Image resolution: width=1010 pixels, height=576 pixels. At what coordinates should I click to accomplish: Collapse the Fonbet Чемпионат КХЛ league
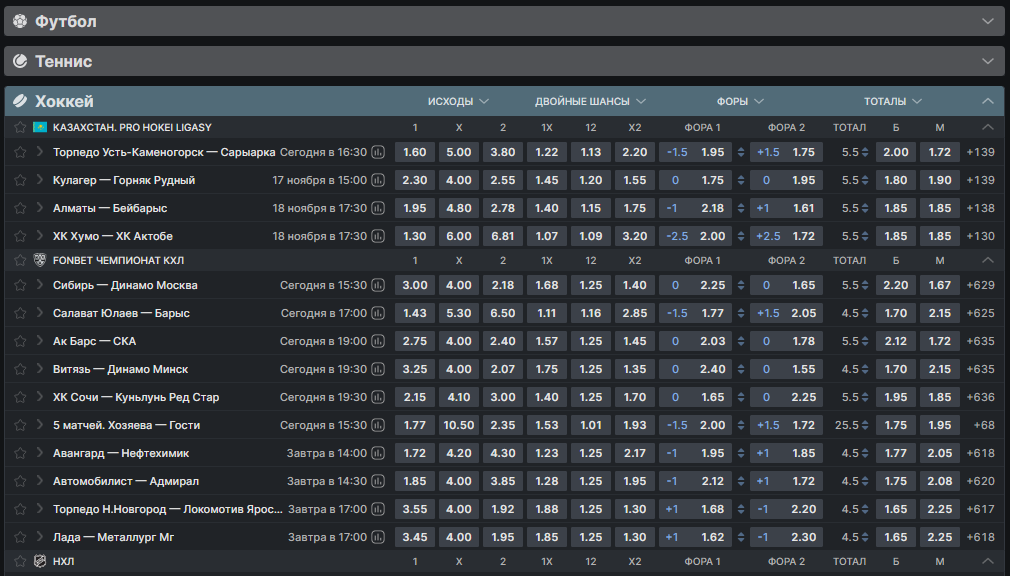[x=987, y=260]
